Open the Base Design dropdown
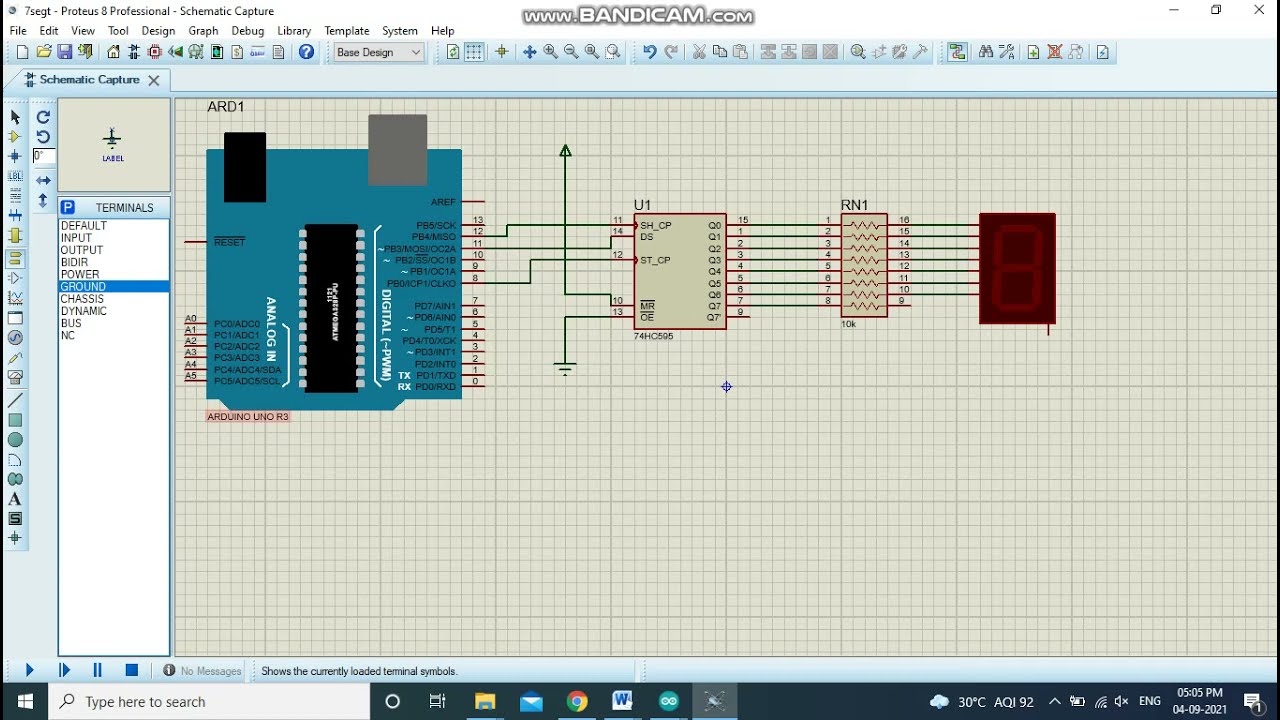The width and height of the screenshot is (1280, 720). coord(379,52)
